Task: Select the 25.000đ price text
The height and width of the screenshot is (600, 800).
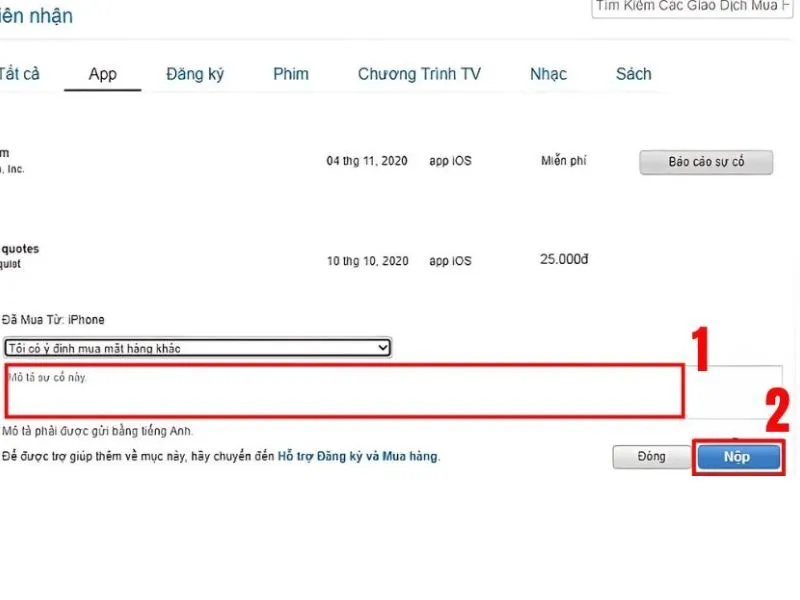Action: coord(564,259)
